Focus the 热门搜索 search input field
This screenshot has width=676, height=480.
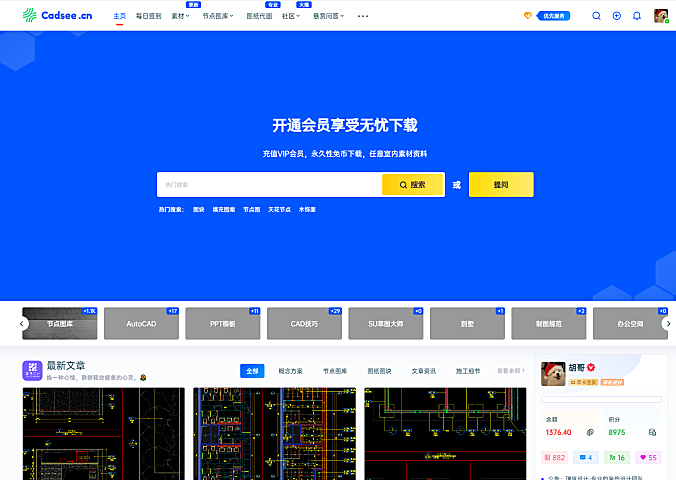click(x=269, y=185)
